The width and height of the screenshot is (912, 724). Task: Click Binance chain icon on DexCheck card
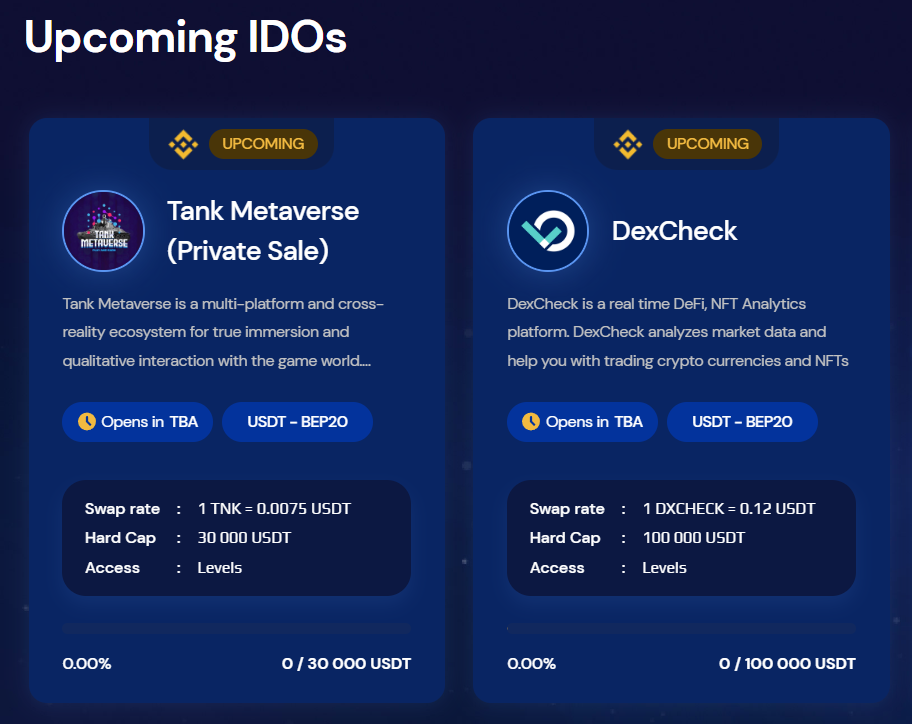[627, 145]
